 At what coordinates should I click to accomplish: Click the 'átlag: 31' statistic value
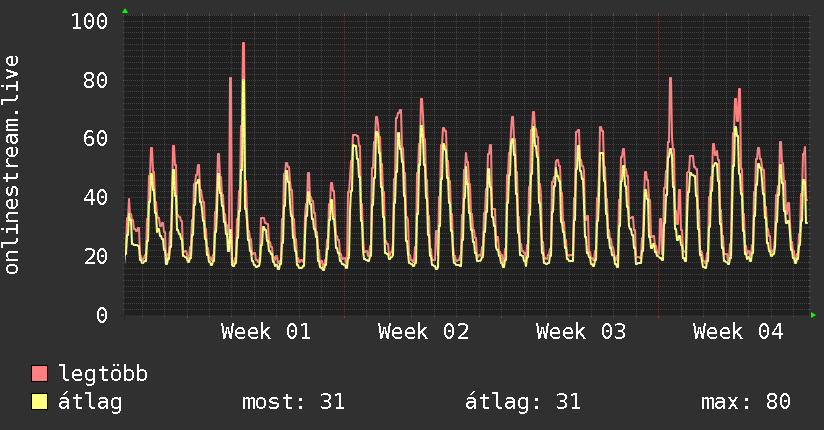(x=523, y=402)
